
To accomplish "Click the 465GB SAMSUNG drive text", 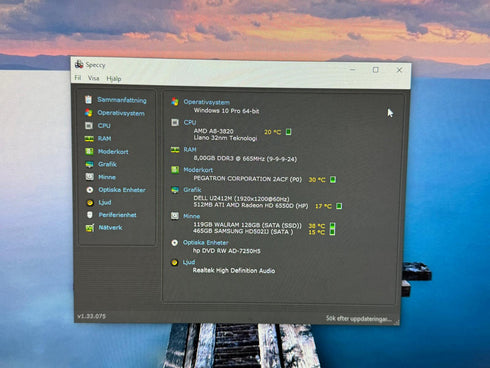I will click(243, 231).
